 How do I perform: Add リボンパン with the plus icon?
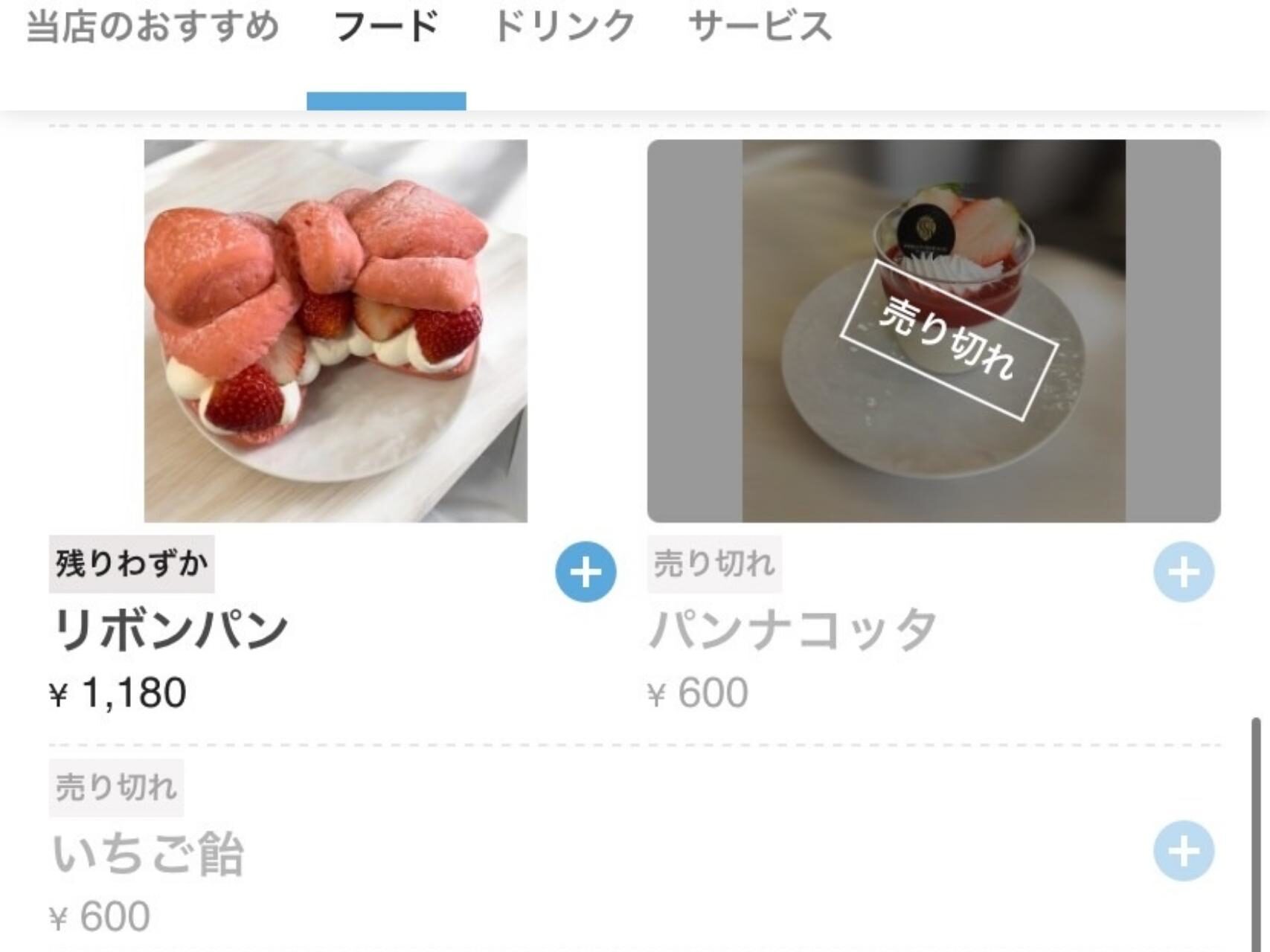[x=586, y=572]
